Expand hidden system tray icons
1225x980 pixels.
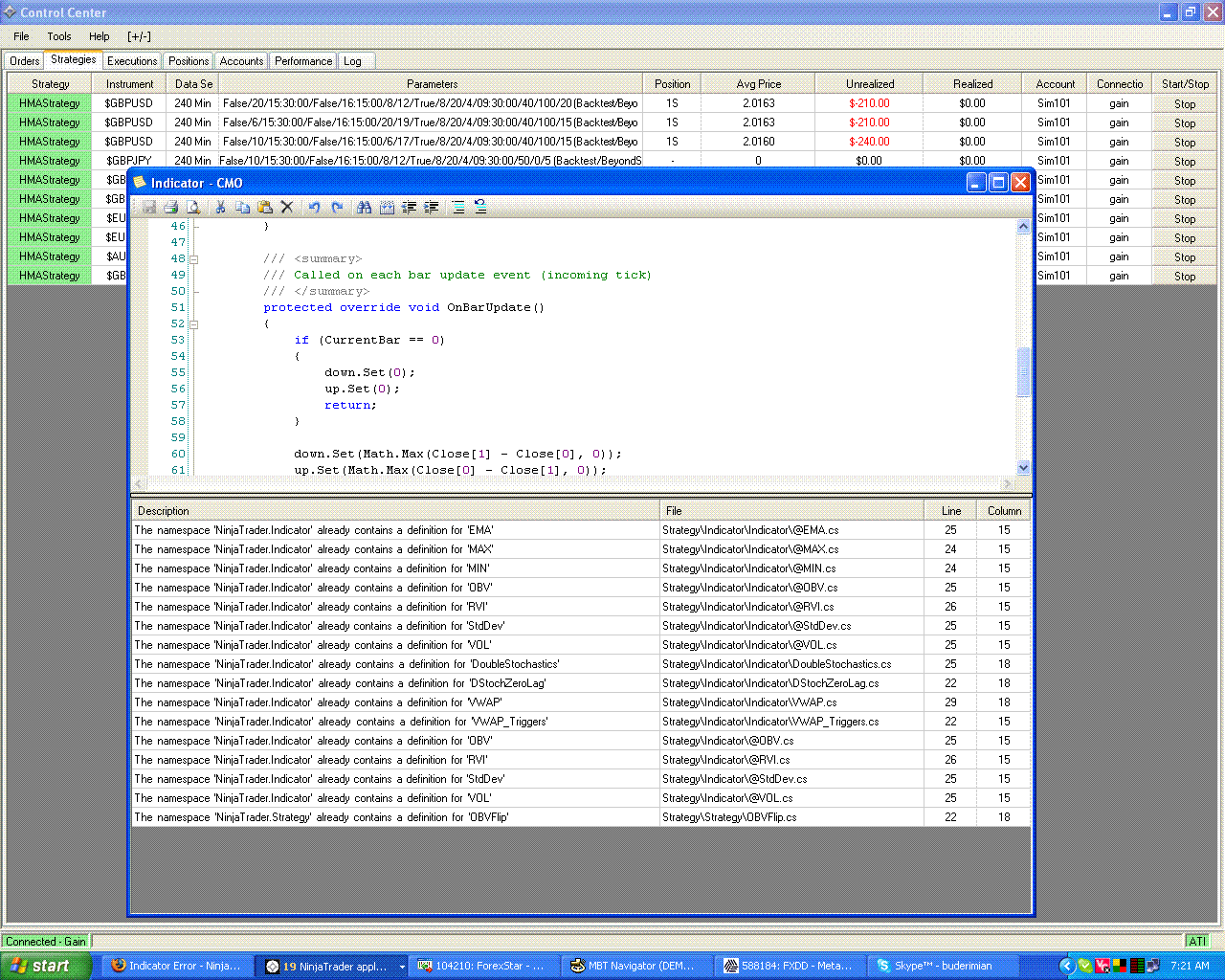[x=1065, y=966]
